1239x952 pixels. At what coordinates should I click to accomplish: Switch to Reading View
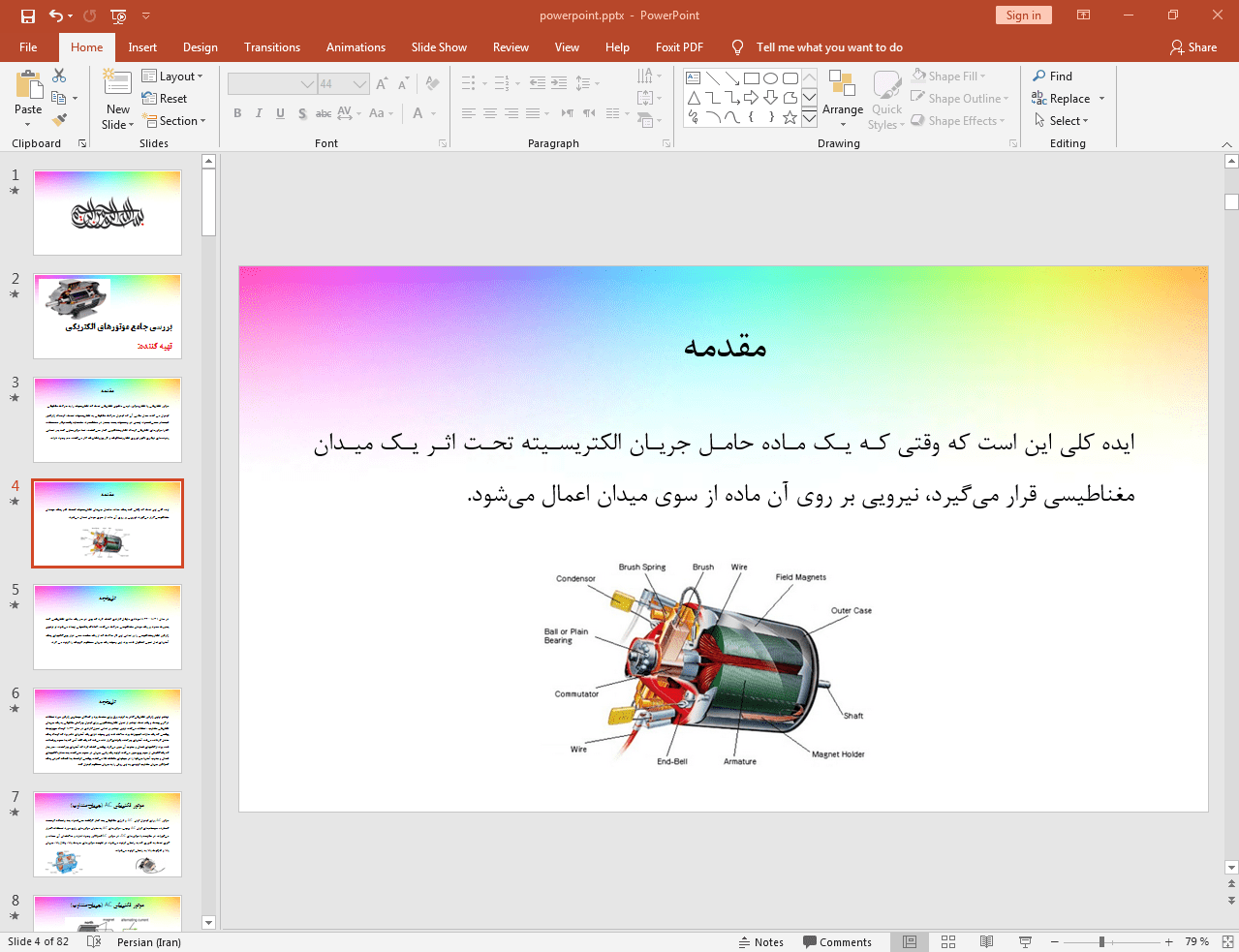pos(986,941)
